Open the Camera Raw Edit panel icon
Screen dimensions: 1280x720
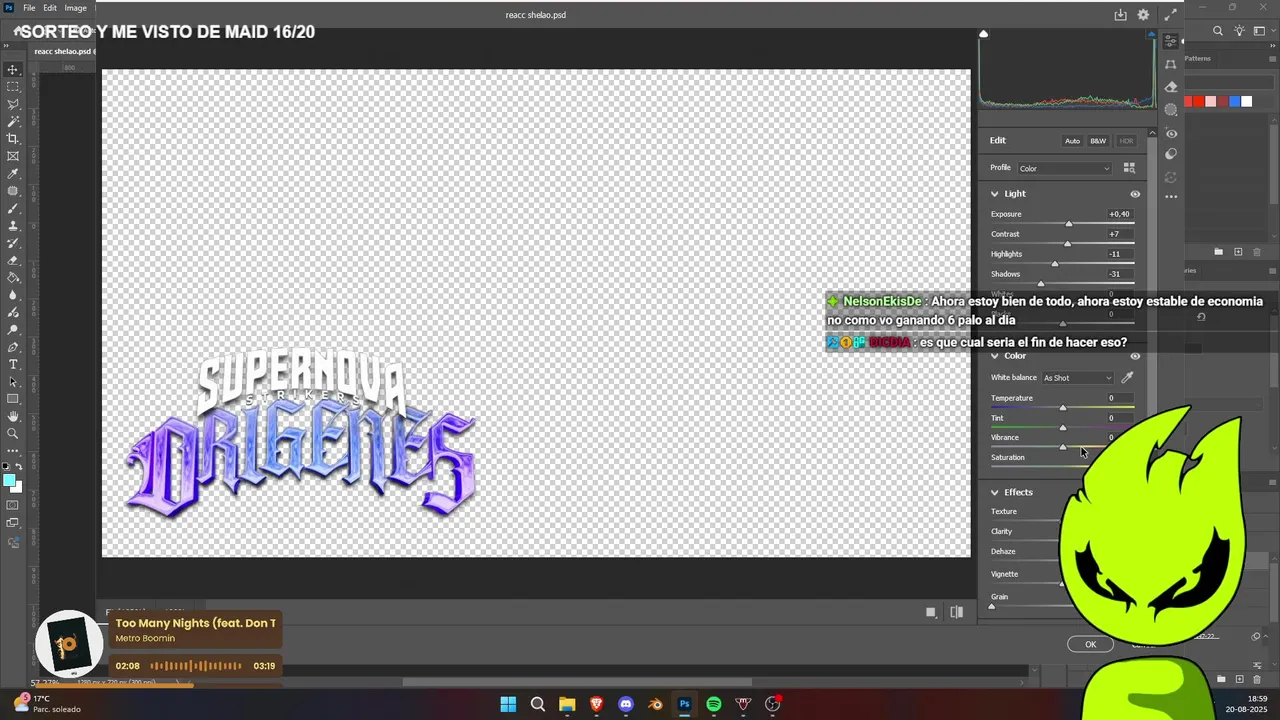pos(1171,42)
